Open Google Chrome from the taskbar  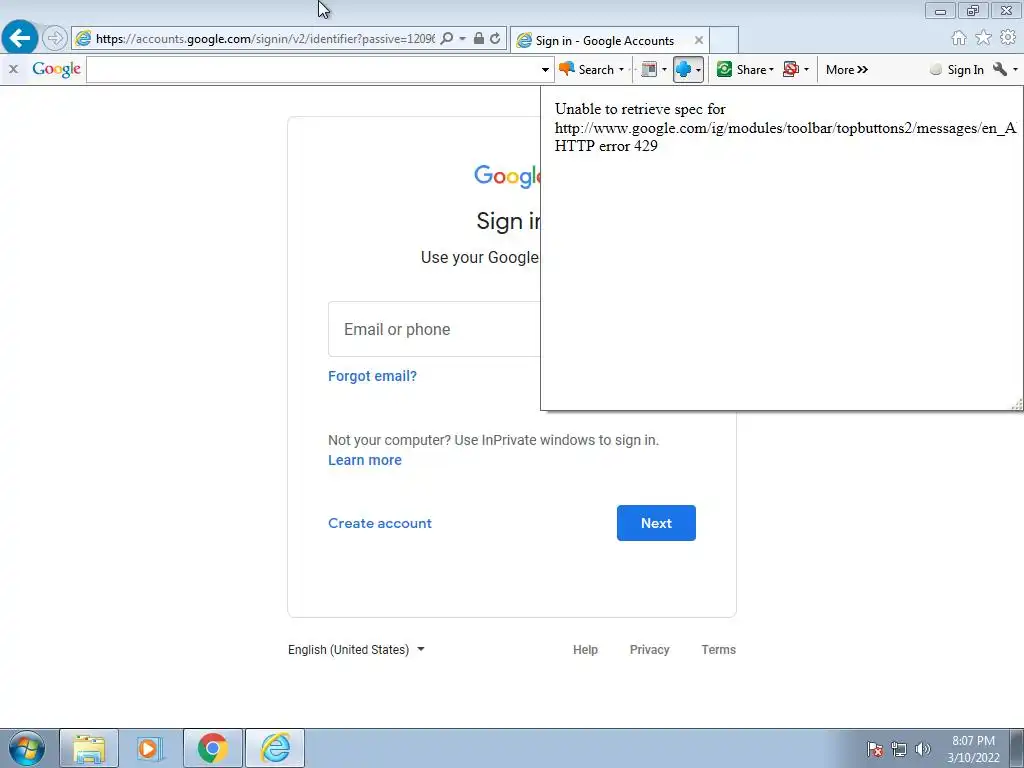212,748
